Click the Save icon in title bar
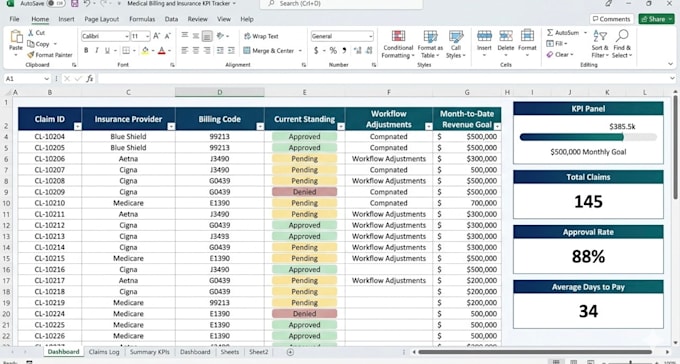This screenshot has height=364, width=680. click(x=75, y=3)
